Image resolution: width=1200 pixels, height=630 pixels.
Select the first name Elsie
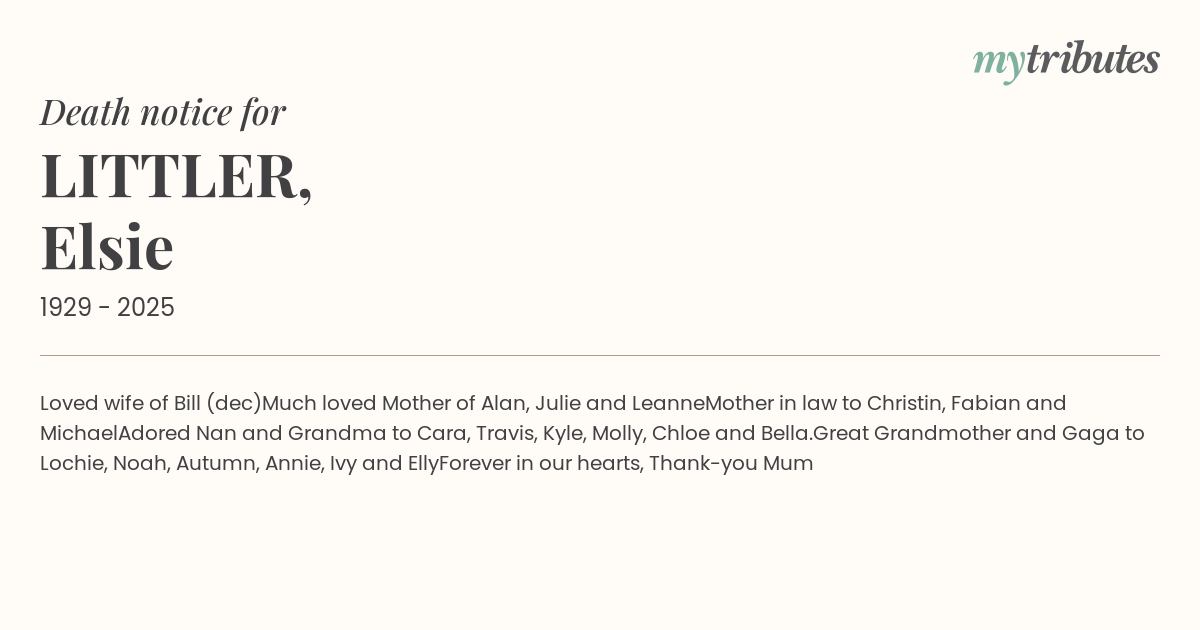click(107, 247)
